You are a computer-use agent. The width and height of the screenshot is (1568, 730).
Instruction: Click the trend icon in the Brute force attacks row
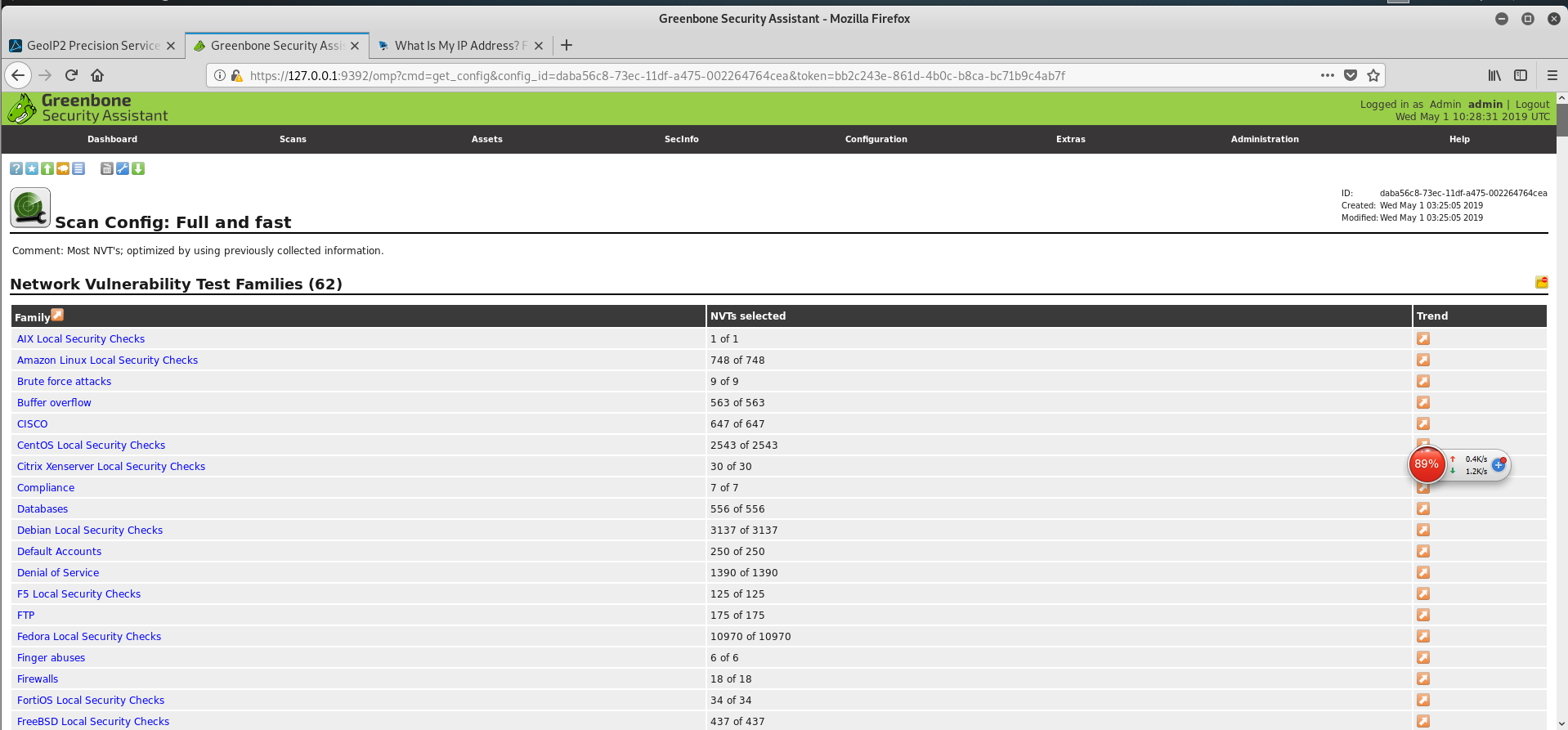coord(1423,381)
